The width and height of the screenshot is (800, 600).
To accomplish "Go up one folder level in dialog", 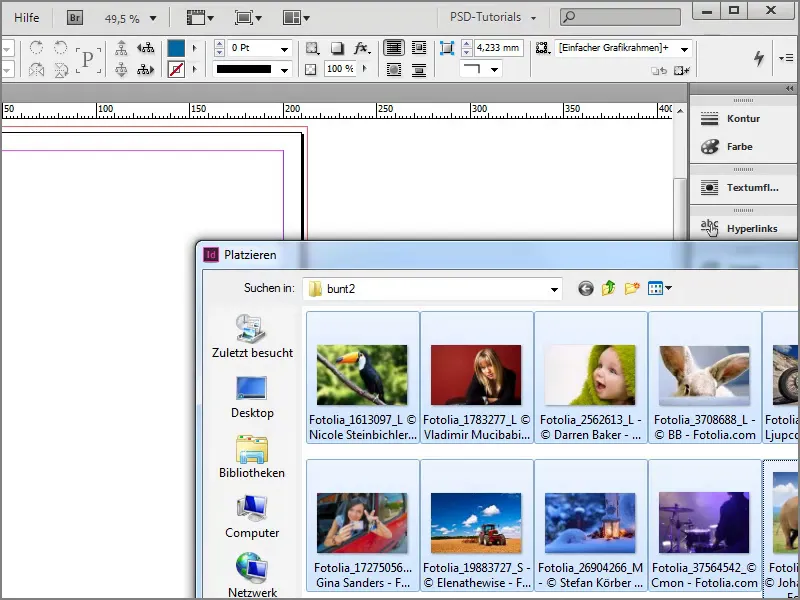I will tap(608, 289).
